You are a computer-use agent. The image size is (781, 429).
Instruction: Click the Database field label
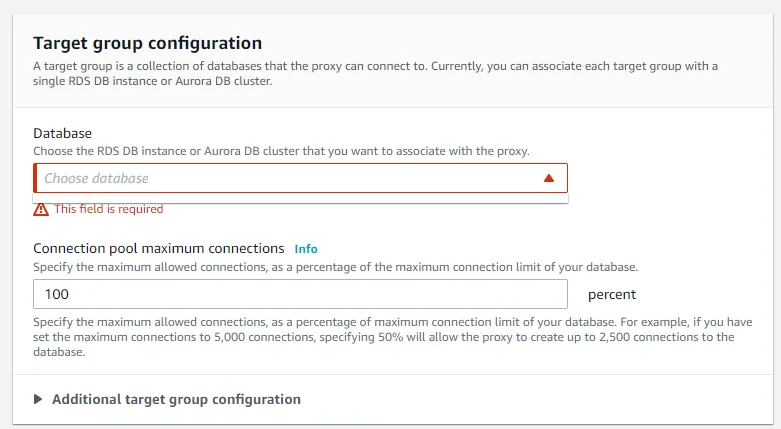[62, 133]
